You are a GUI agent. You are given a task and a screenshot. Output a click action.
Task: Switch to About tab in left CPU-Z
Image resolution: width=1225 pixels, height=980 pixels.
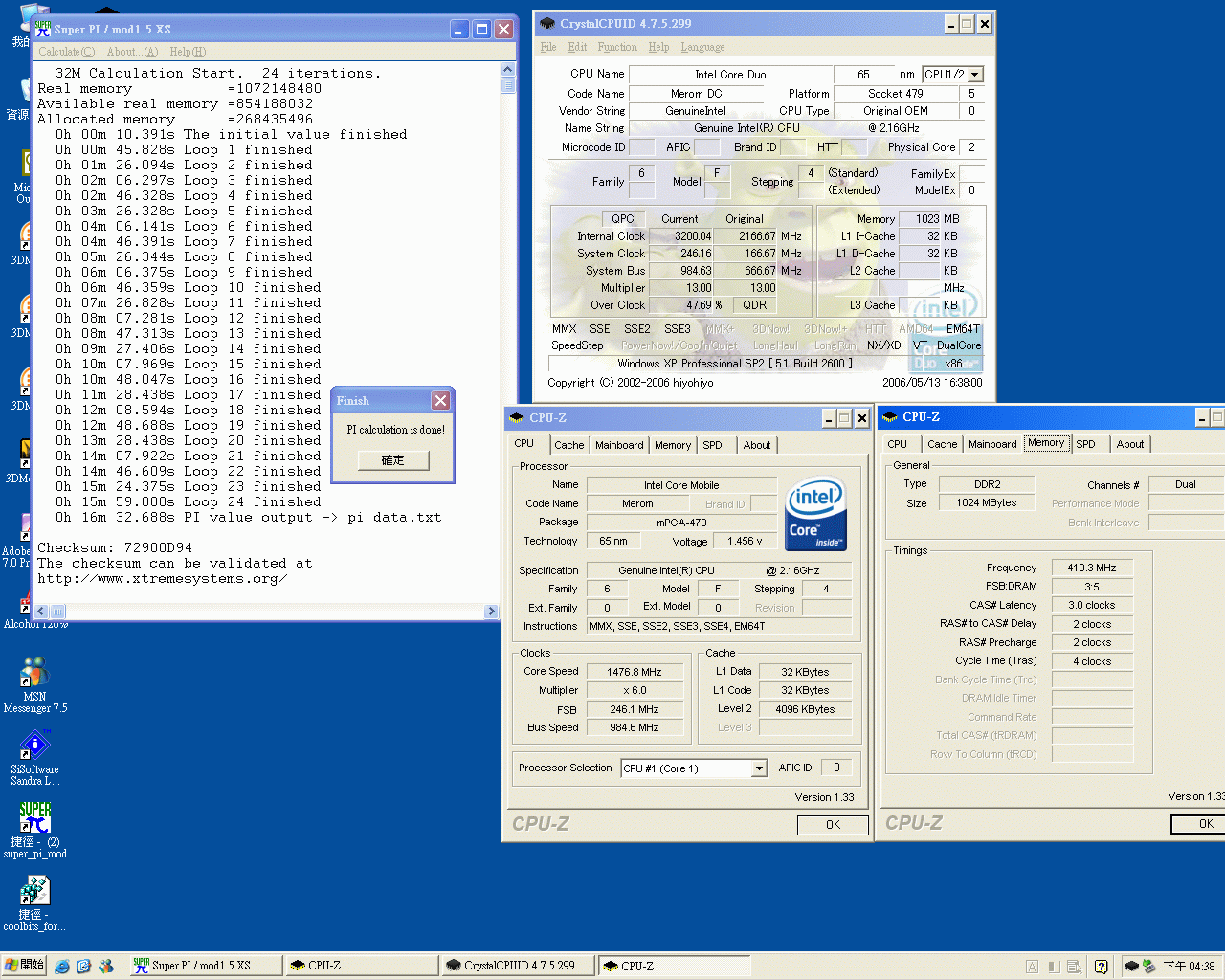click(757, 445)
